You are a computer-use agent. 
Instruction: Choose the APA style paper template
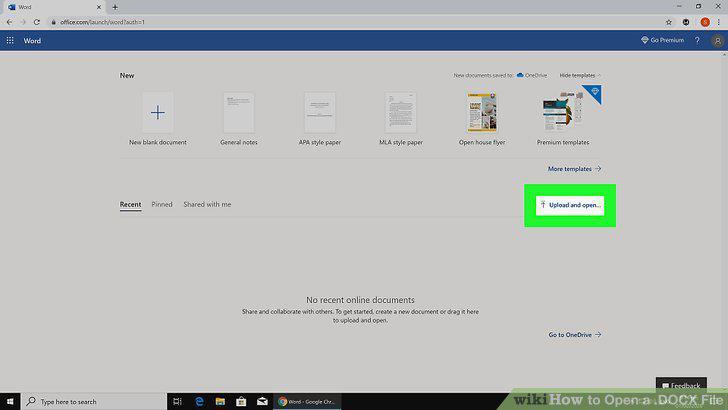(319, 119)
